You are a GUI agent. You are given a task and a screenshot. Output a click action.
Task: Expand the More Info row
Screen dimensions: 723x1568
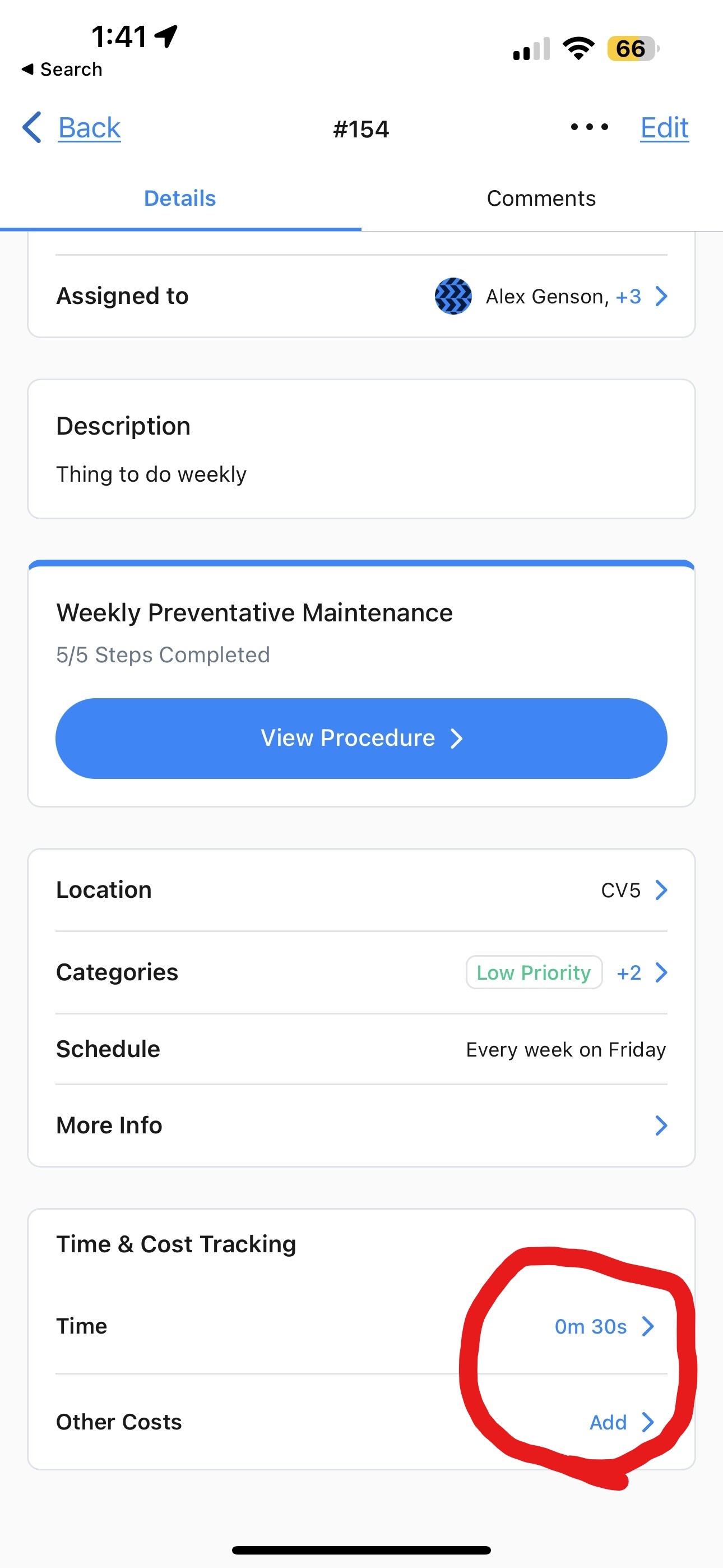(661, 1126)
